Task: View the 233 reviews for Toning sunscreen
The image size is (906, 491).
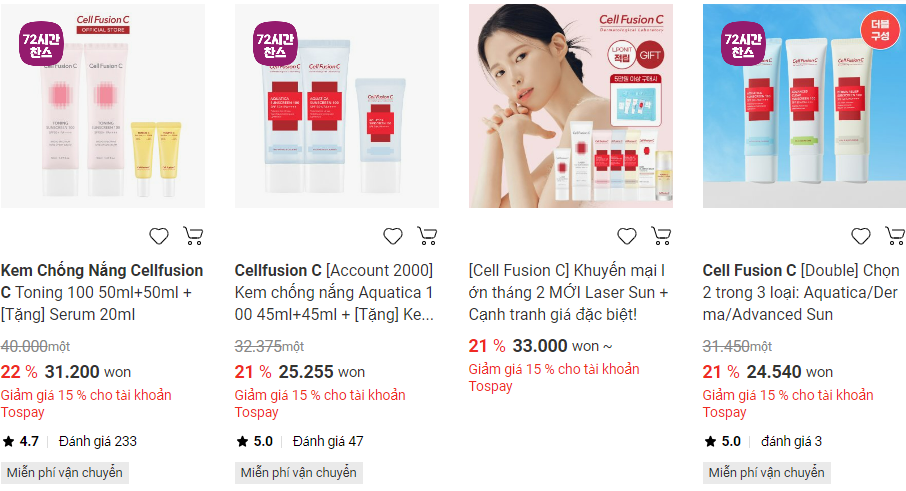Action: (98, 441)
